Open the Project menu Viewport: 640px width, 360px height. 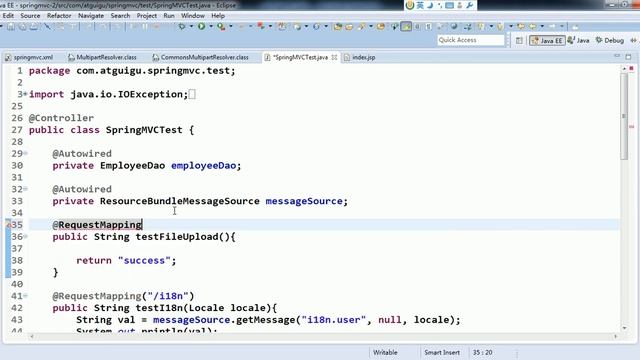pos(147,16)
